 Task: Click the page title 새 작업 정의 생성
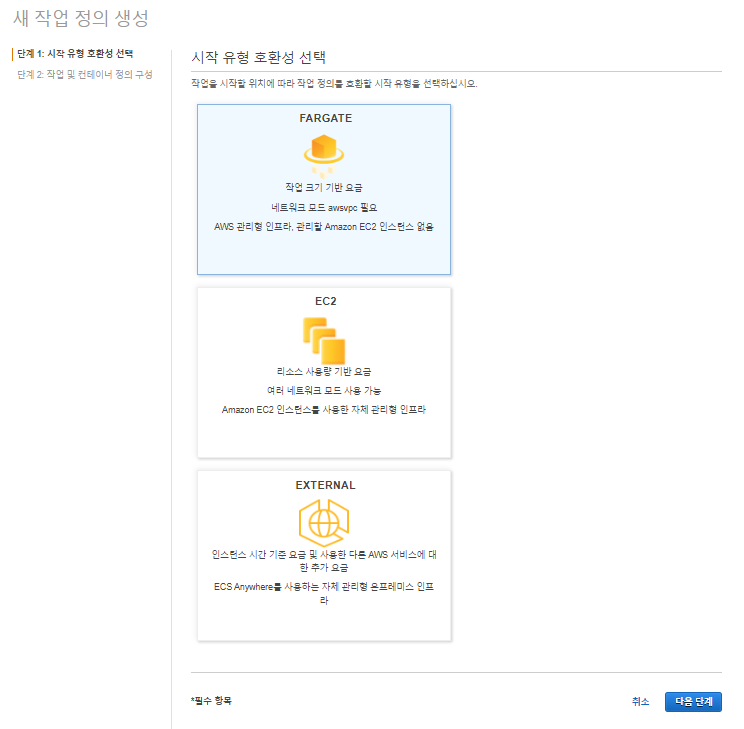81,19
